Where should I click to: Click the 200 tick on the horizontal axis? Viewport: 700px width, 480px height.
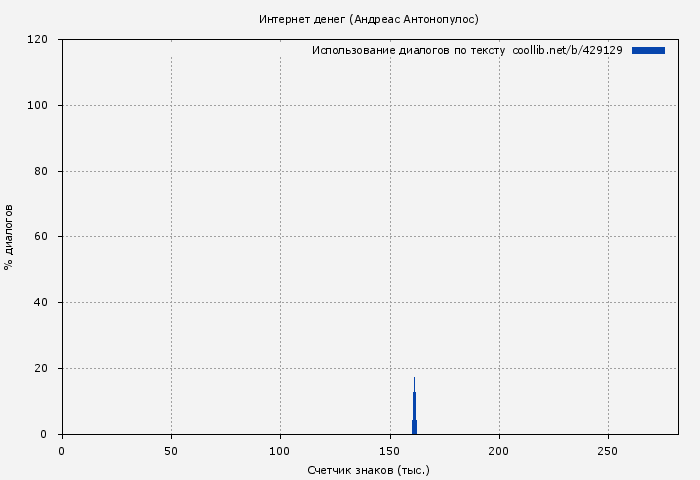click(x=499, y=452)
